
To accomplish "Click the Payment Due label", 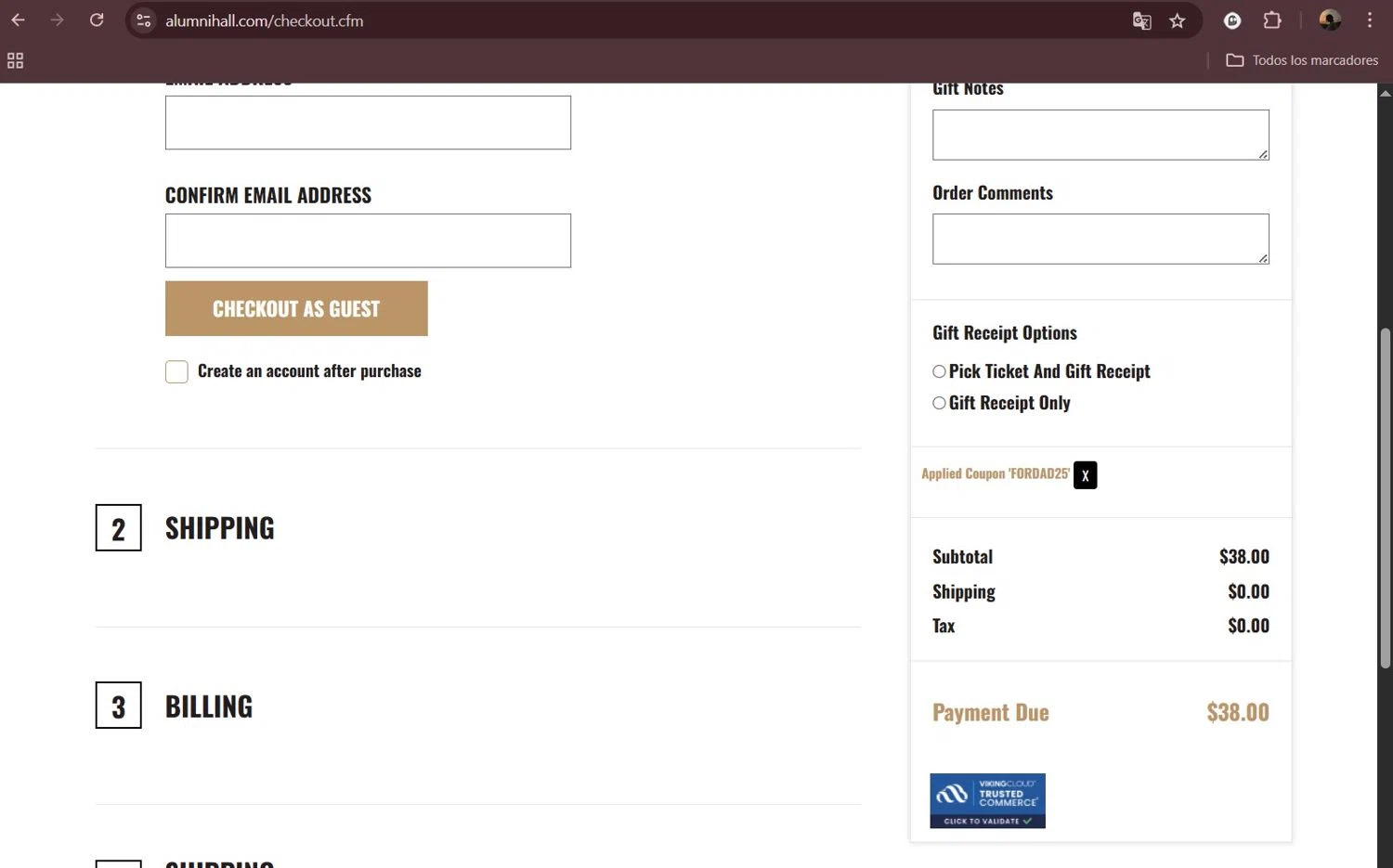I will click(x=991, y=712).
